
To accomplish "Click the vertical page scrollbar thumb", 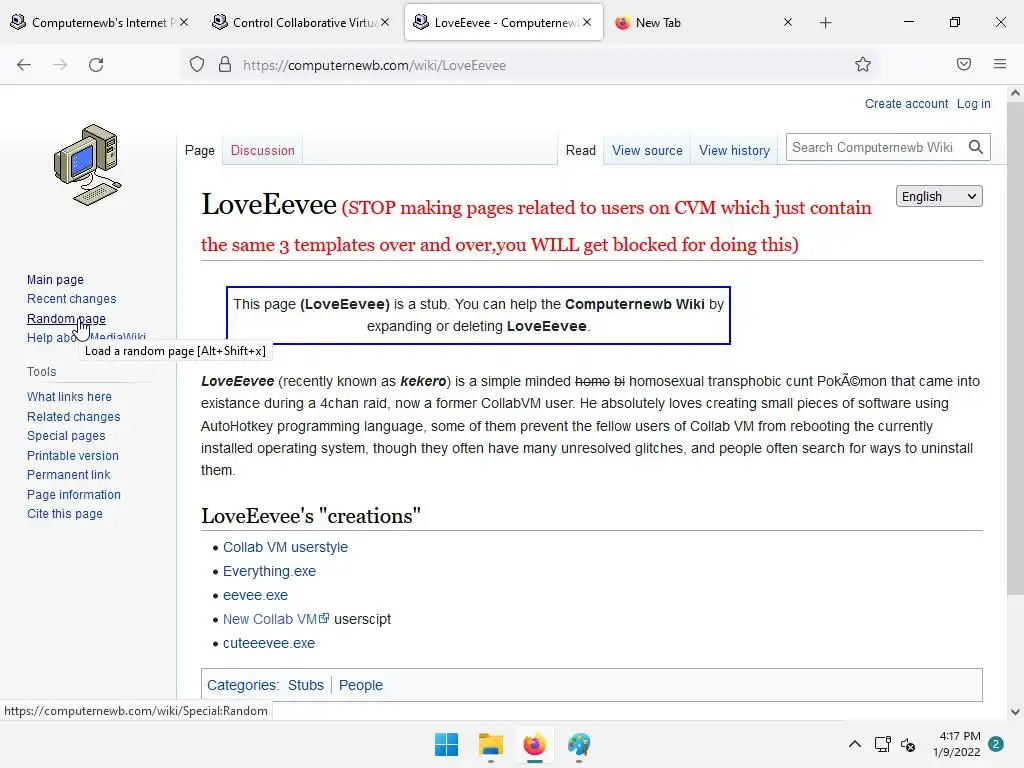I will [1015, 348].
